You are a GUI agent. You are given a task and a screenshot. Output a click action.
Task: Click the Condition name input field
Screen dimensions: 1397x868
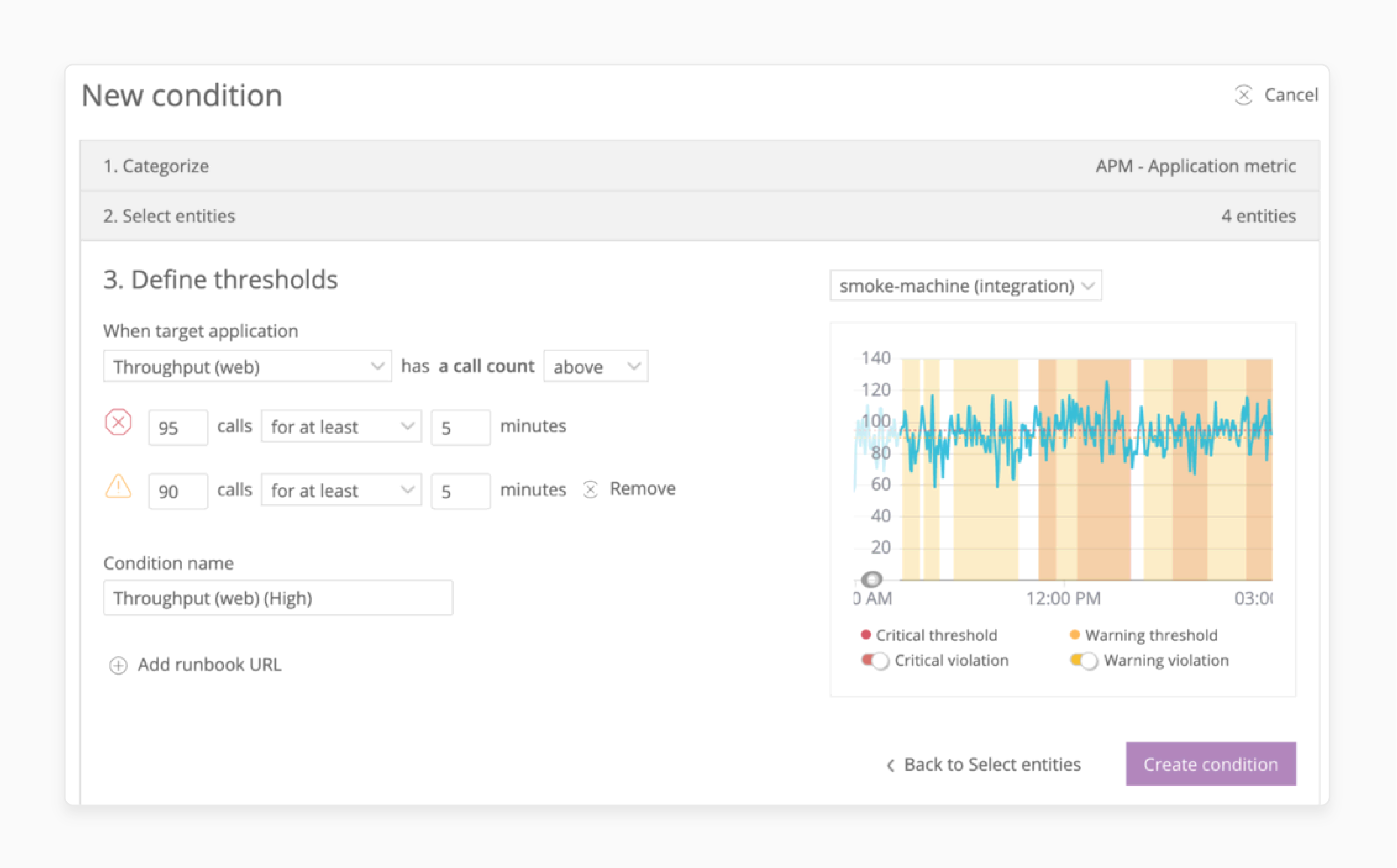(x=277, y=597)
